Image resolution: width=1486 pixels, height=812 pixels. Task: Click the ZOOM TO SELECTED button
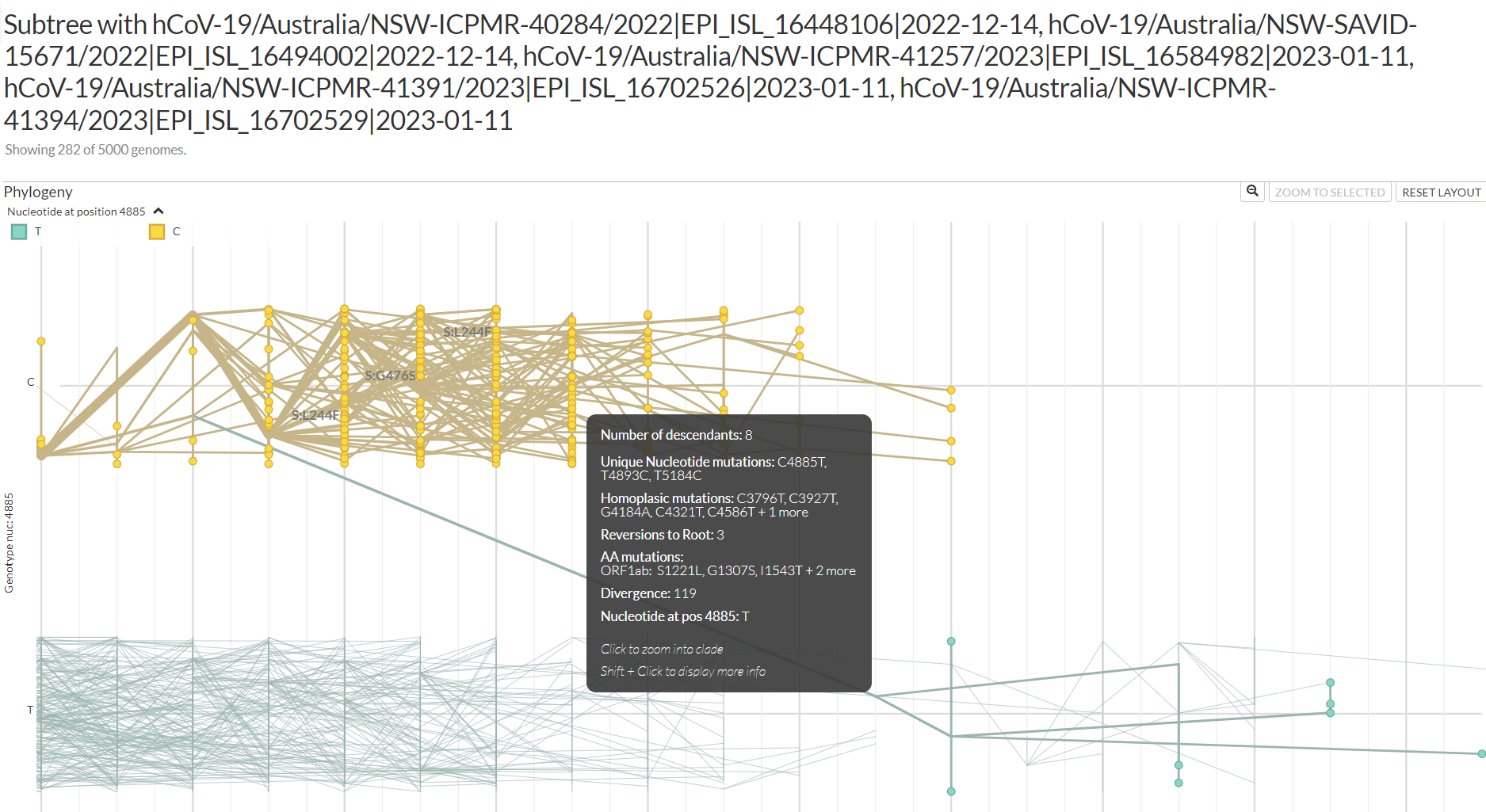1330,192
